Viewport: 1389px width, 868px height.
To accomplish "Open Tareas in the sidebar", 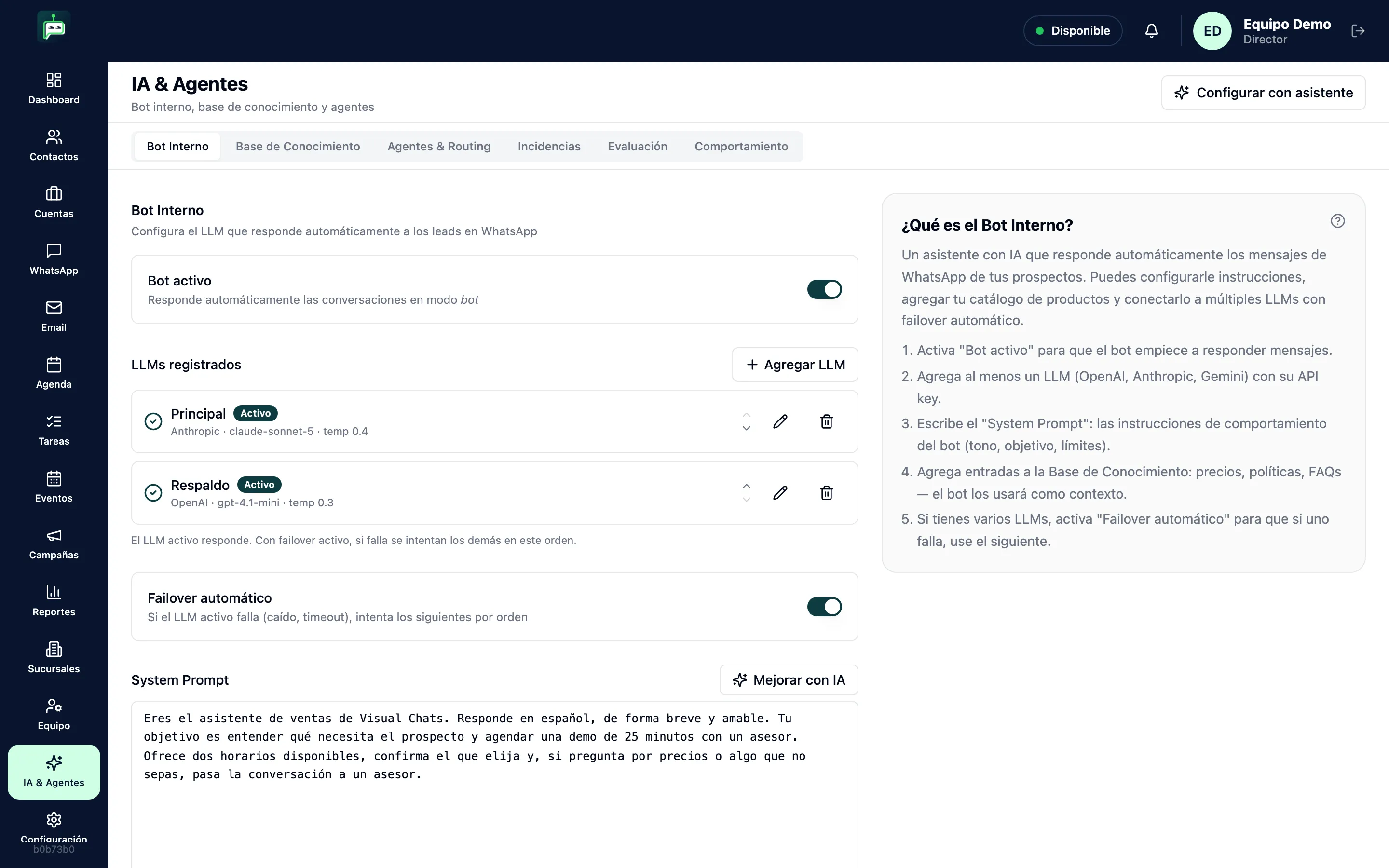I will [54, 429].
